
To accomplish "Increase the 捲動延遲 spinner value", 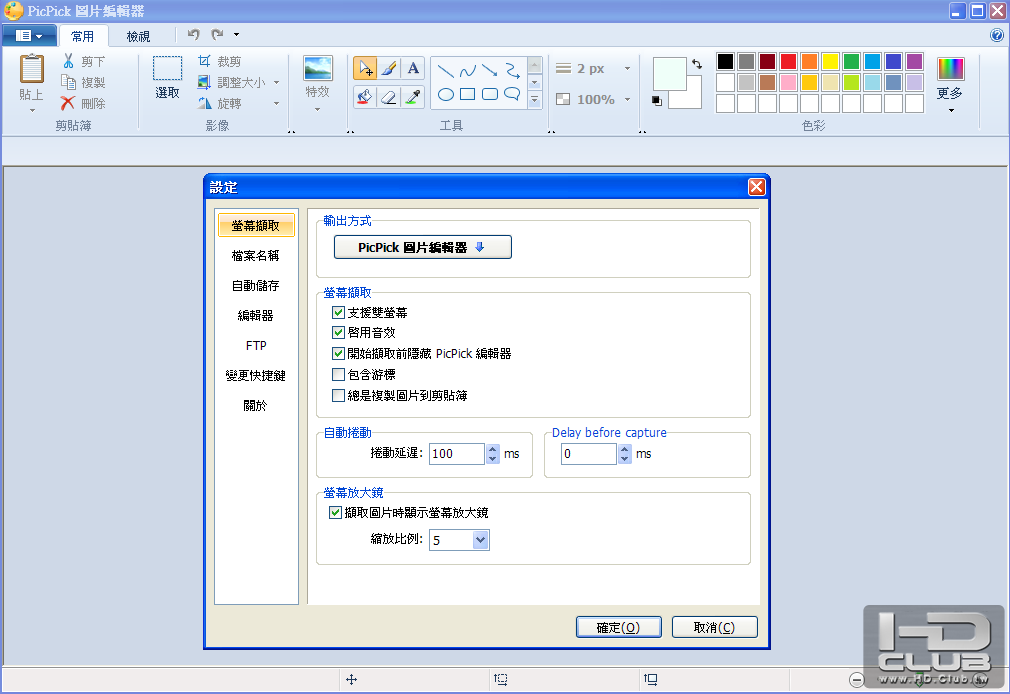I will (x=493, y=449).
